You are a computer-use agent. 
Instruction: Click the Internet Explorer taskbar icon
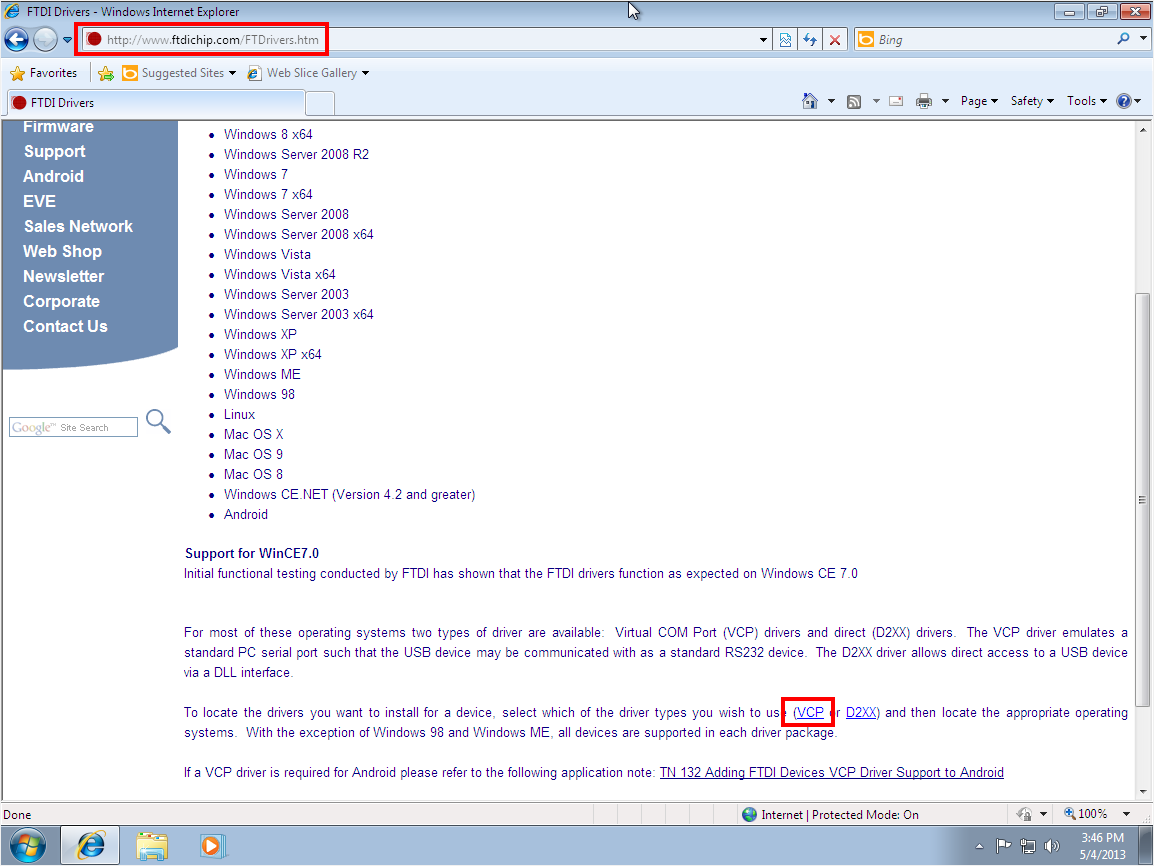pos(90,845)
